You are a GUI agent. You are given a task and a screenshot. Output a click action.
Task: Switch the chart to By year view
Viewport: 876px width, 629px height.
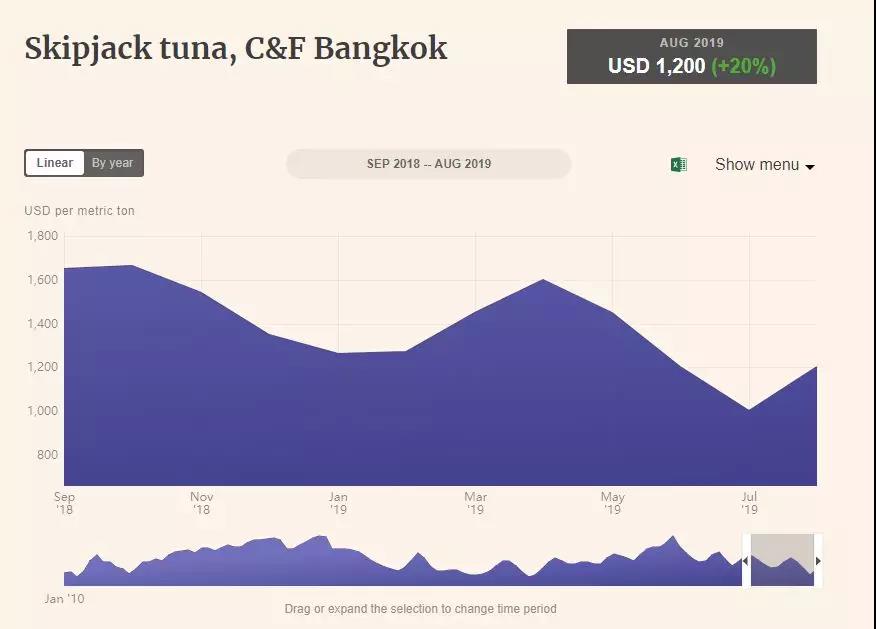click(112, 163)
